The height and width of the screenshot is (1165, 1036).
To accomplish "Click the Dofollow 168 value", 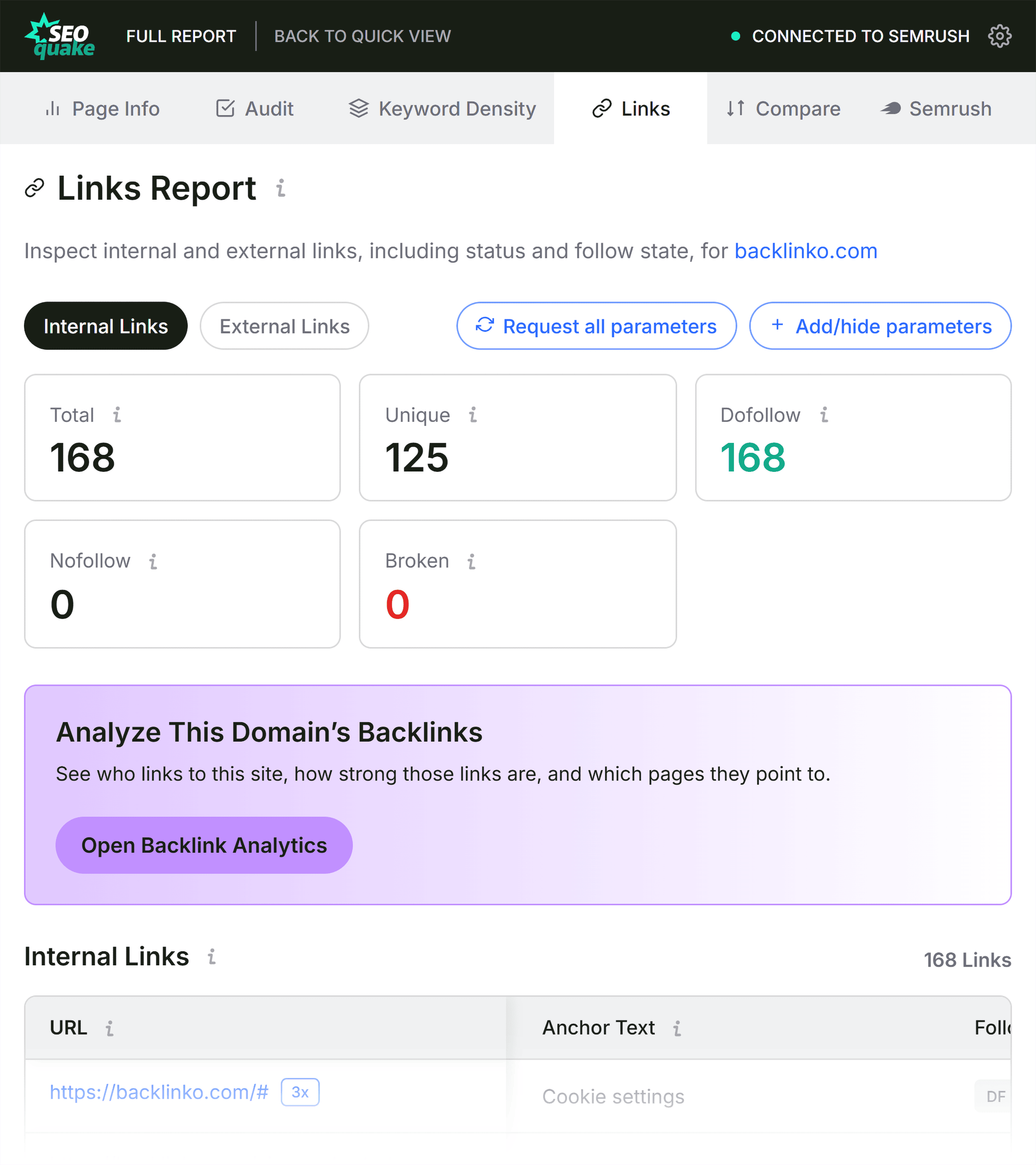I will click(753, 458).
